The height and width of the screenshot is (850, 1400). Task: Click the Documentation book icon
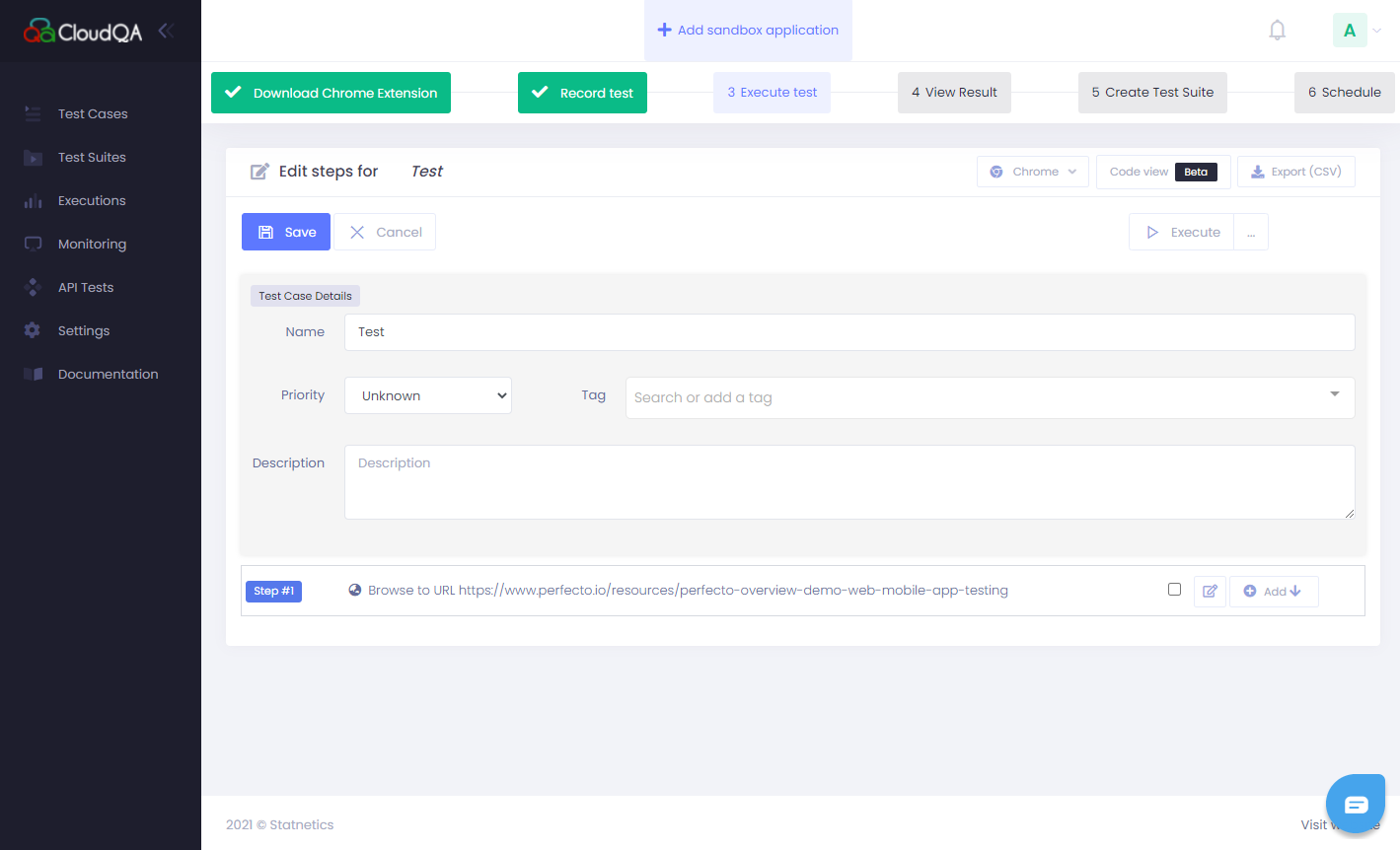33,374
